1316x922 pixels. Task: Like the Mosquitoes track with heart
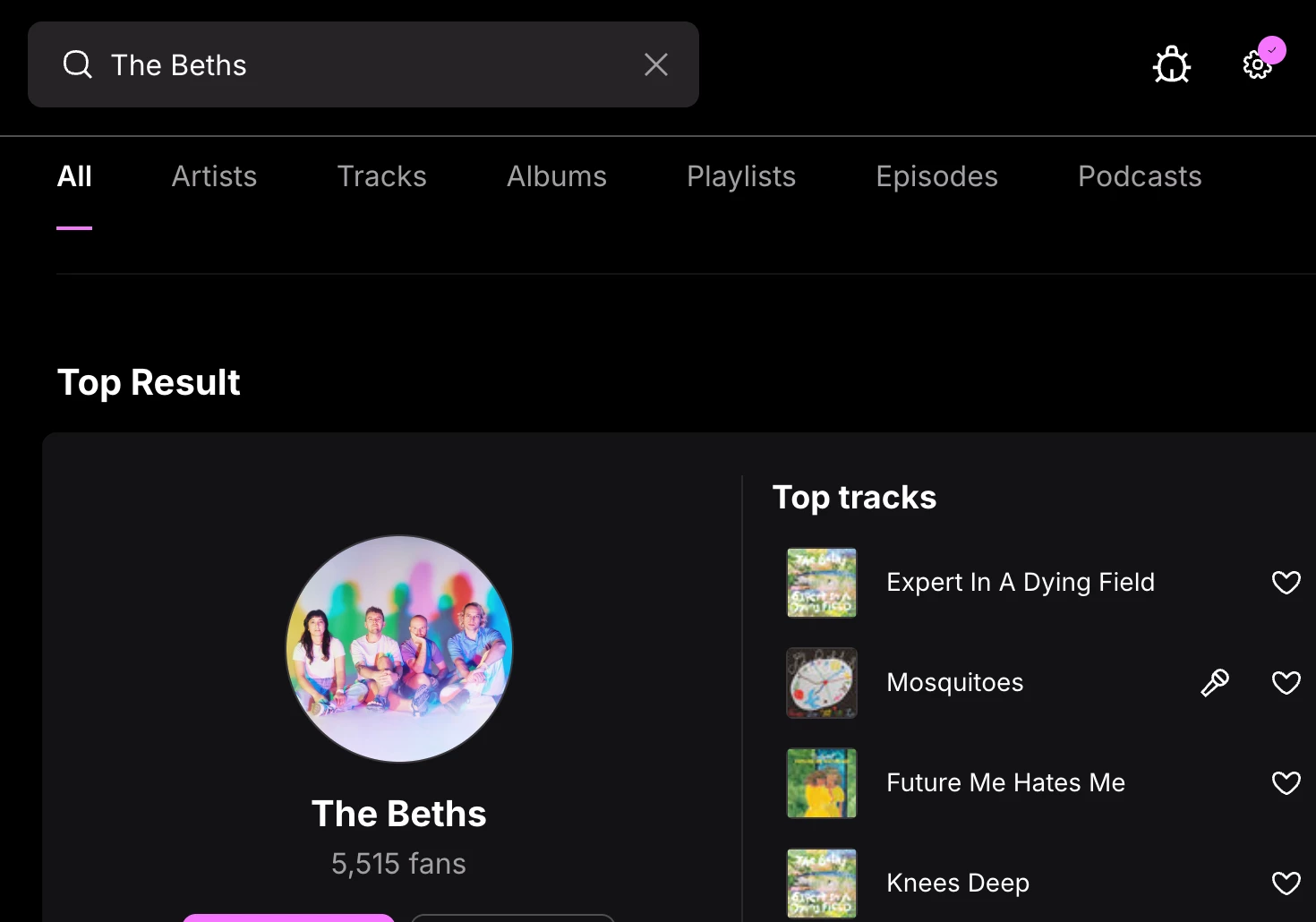click(1286, 683)
